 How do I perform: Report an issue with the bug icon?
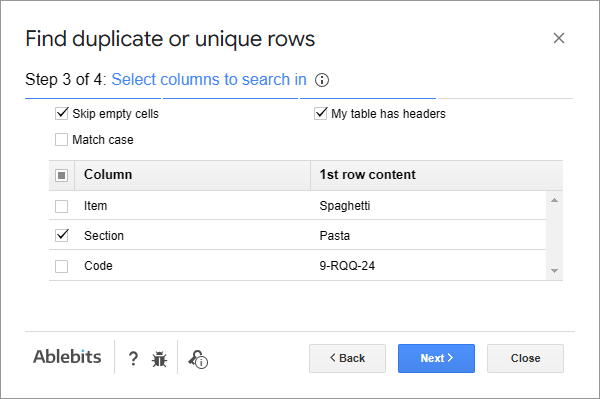159,359
